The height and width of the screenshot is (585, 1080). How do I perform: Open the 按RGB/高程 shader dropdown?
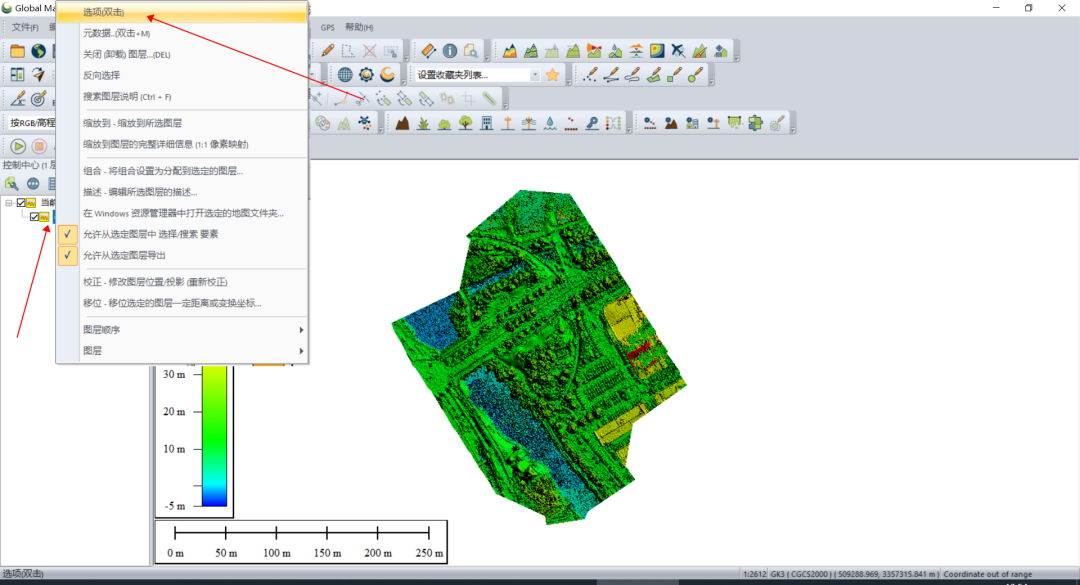click(x=32, y=123)
